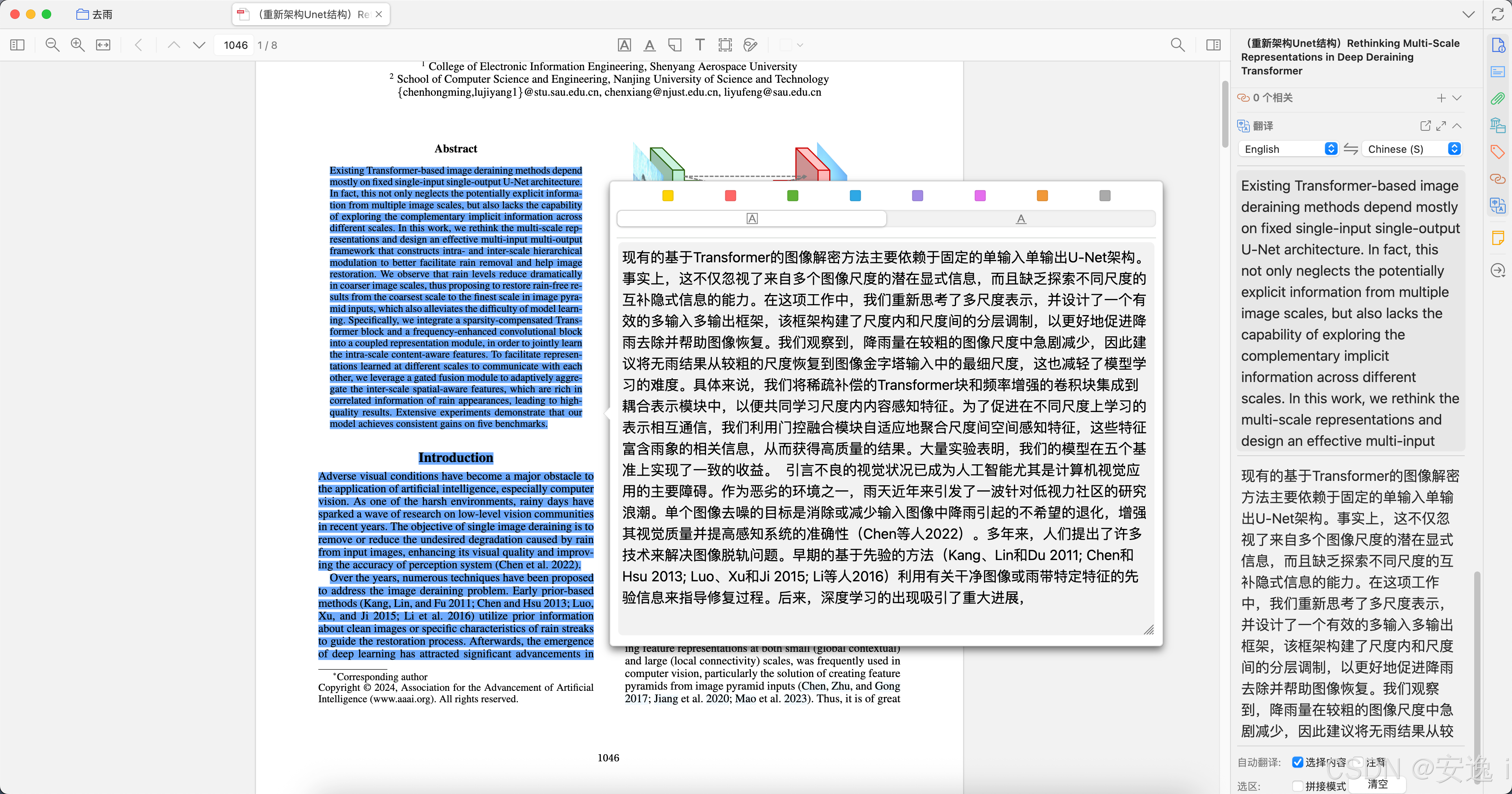Choose the red highlight color
1512x794 pixels.
(730, 196)
